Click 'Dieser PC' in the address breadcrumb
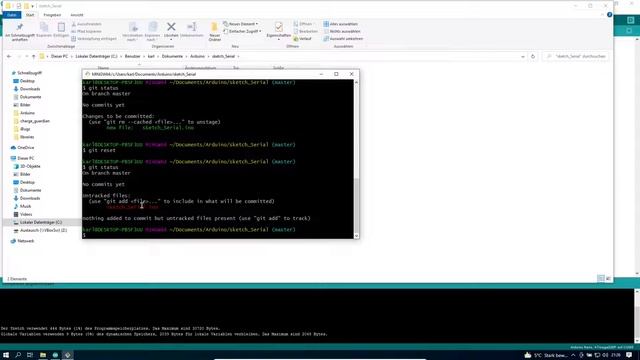640x360 pixels. [x=59, y=56]
